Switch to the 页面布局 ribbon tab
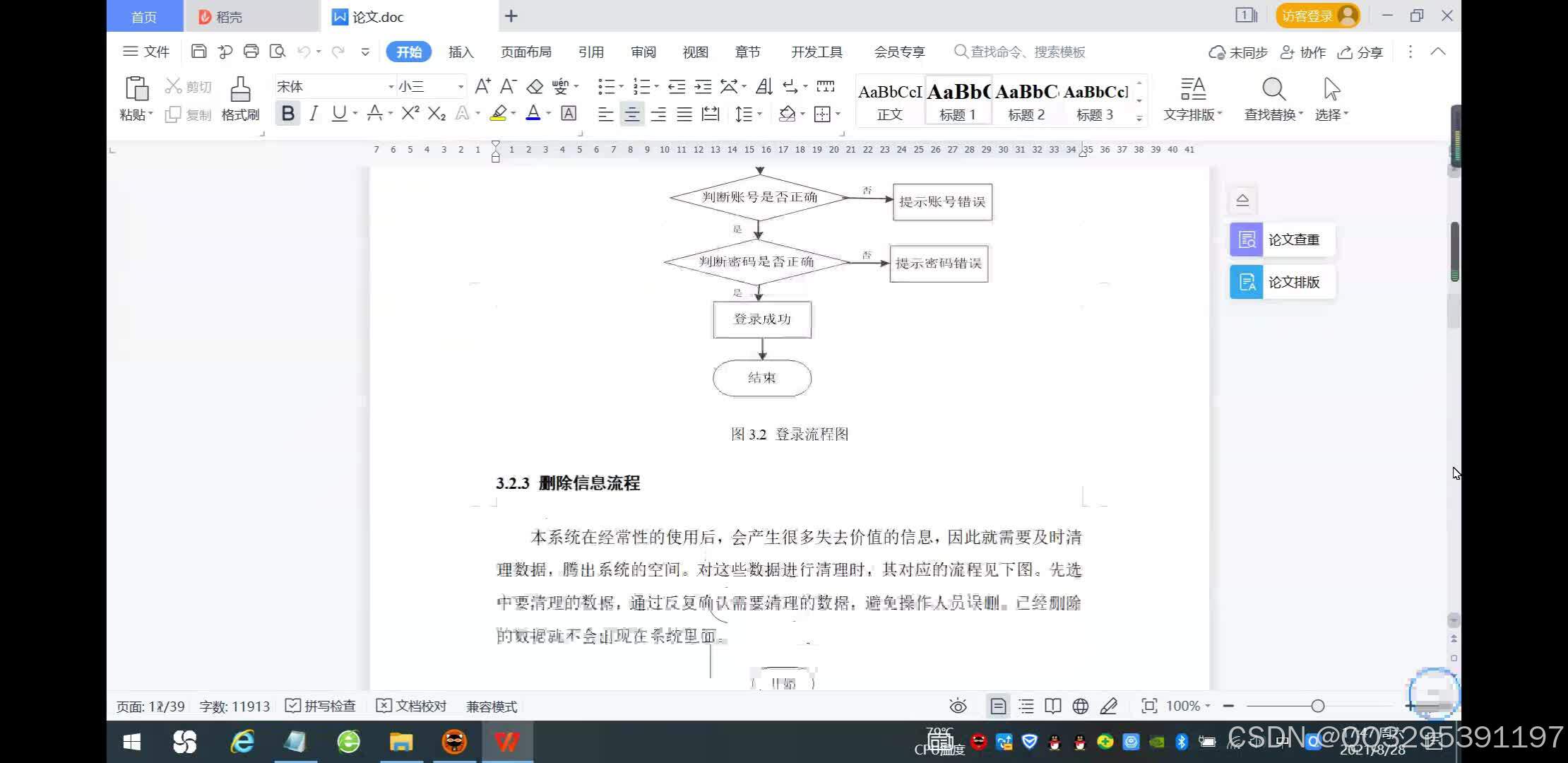This screenshot has height=763, width=1568. tap(525, 52)
